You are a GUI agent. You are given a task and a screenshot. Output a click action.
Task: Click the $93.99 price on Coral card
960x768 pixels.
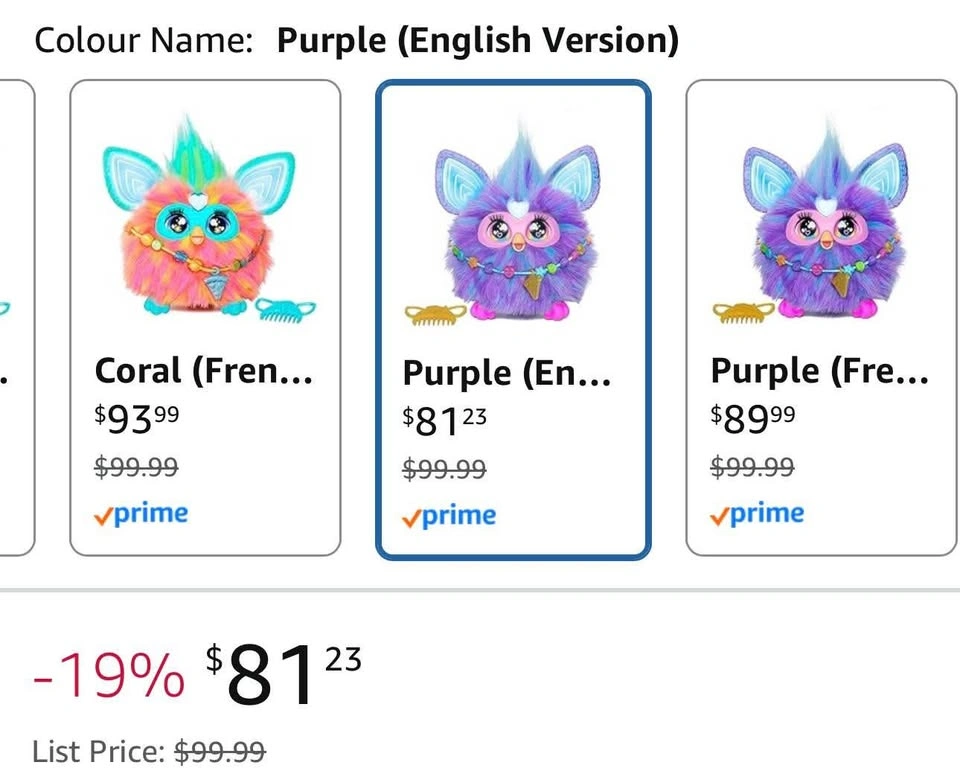137,419
